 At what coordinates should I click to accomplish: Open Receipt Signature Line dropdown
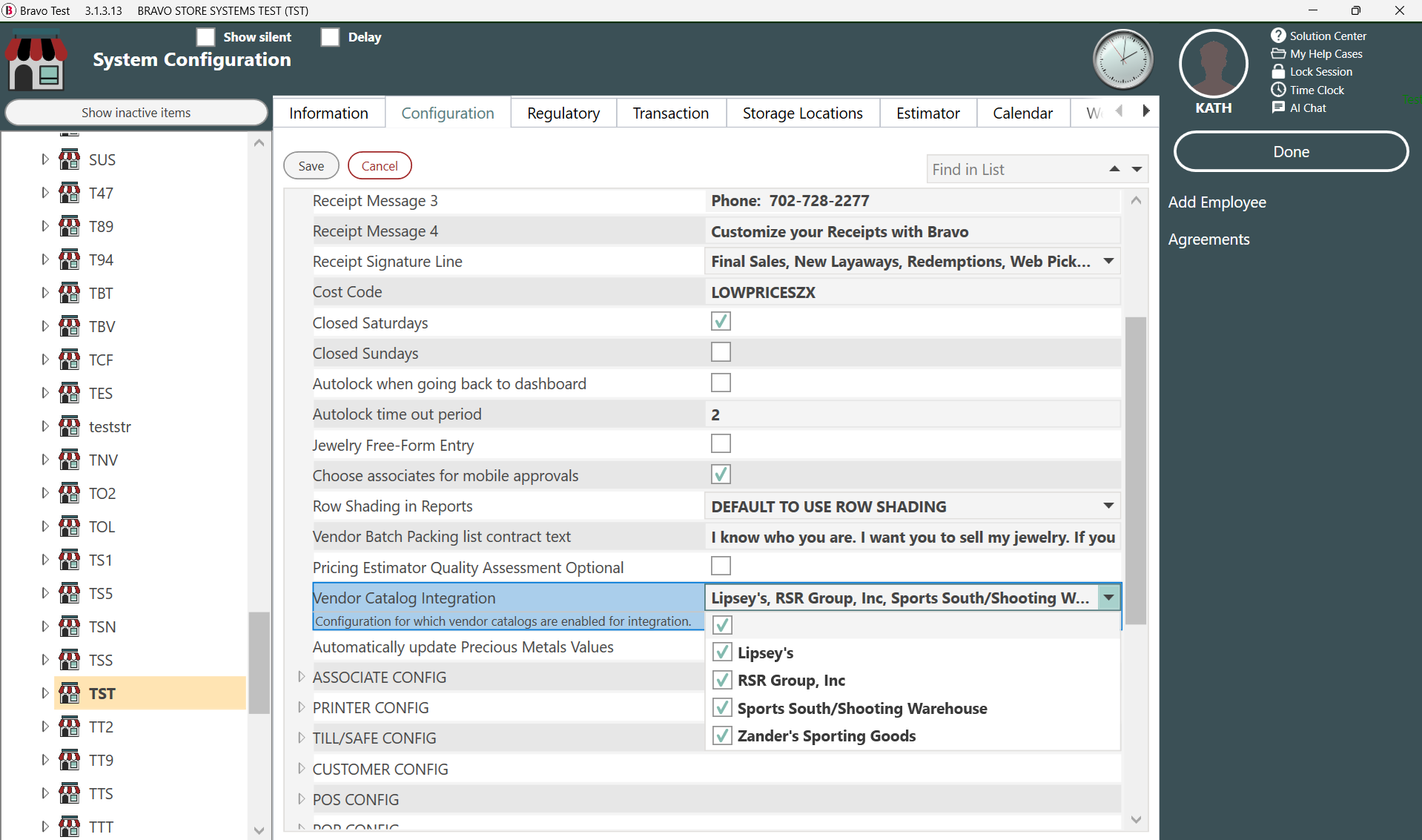coord(1108,261)
